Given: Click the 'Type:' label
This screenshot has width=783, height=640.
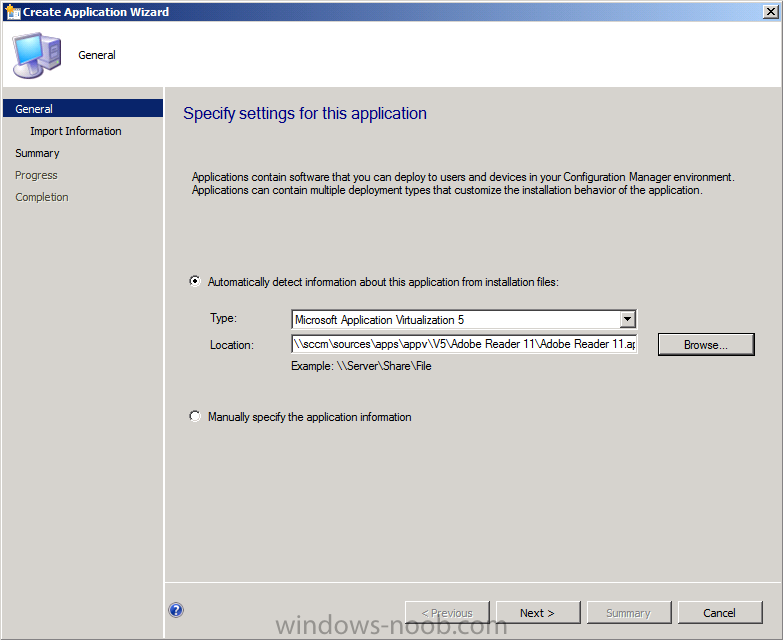Looking at the screenshot, I should pos(223,318).
